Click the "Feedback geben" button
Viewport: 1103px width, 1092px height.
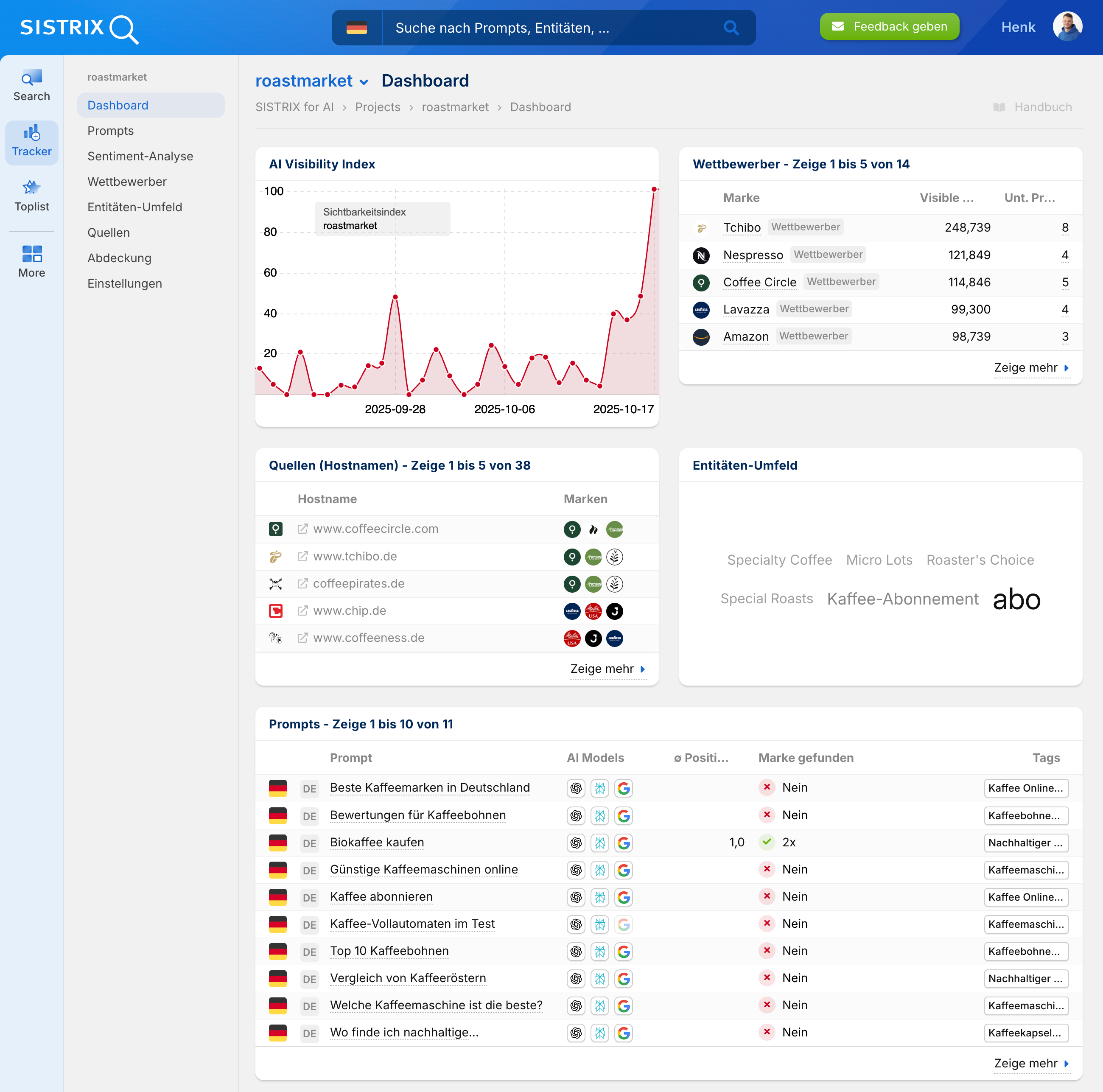point(890,26)
